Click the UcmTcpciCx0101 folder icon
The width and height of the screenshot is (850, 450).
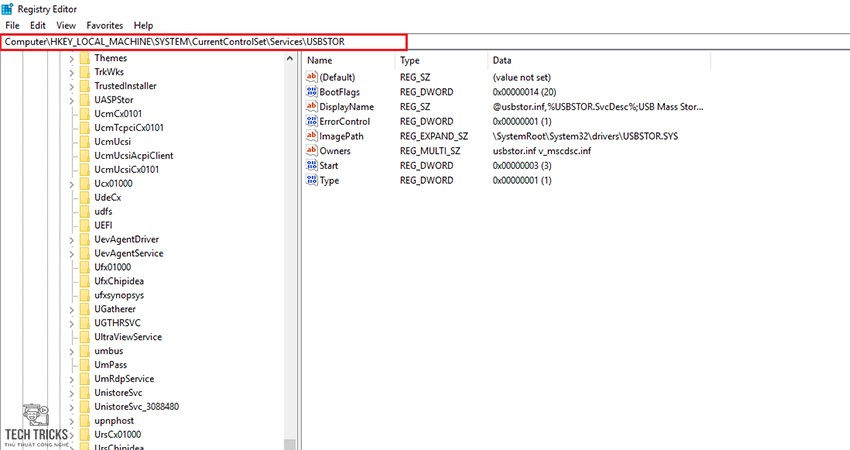85,127
